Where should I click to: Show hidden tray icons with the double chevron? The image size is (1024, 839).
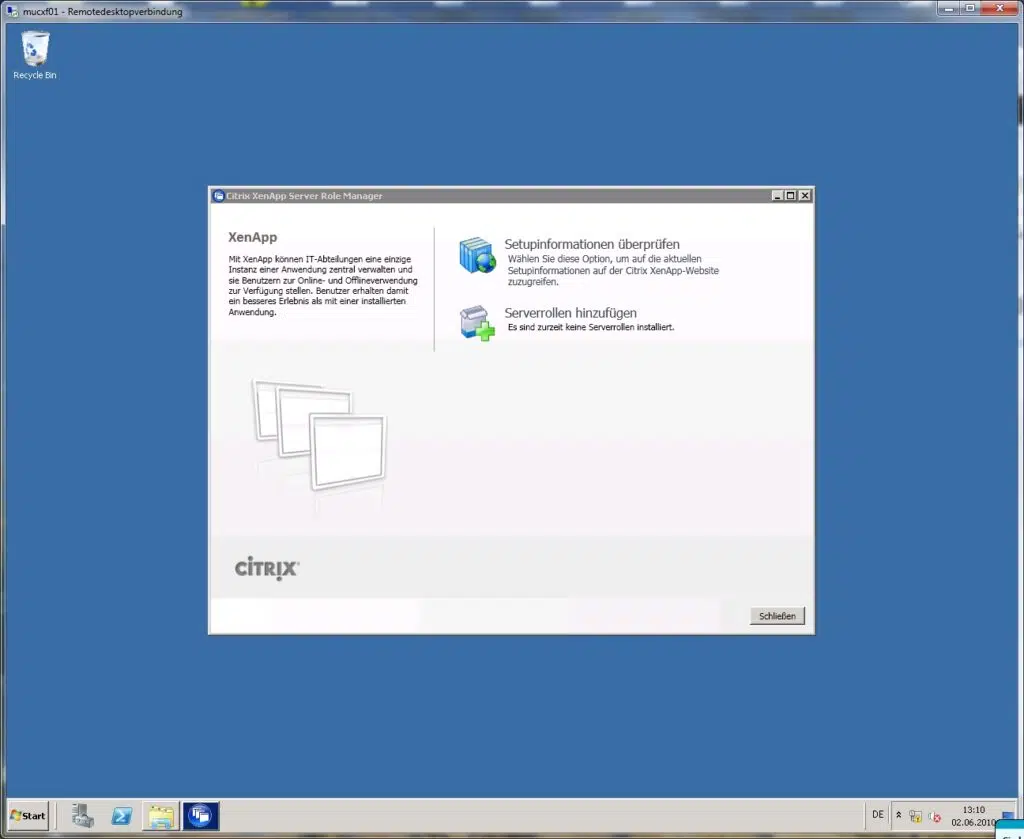pos(899,815)
